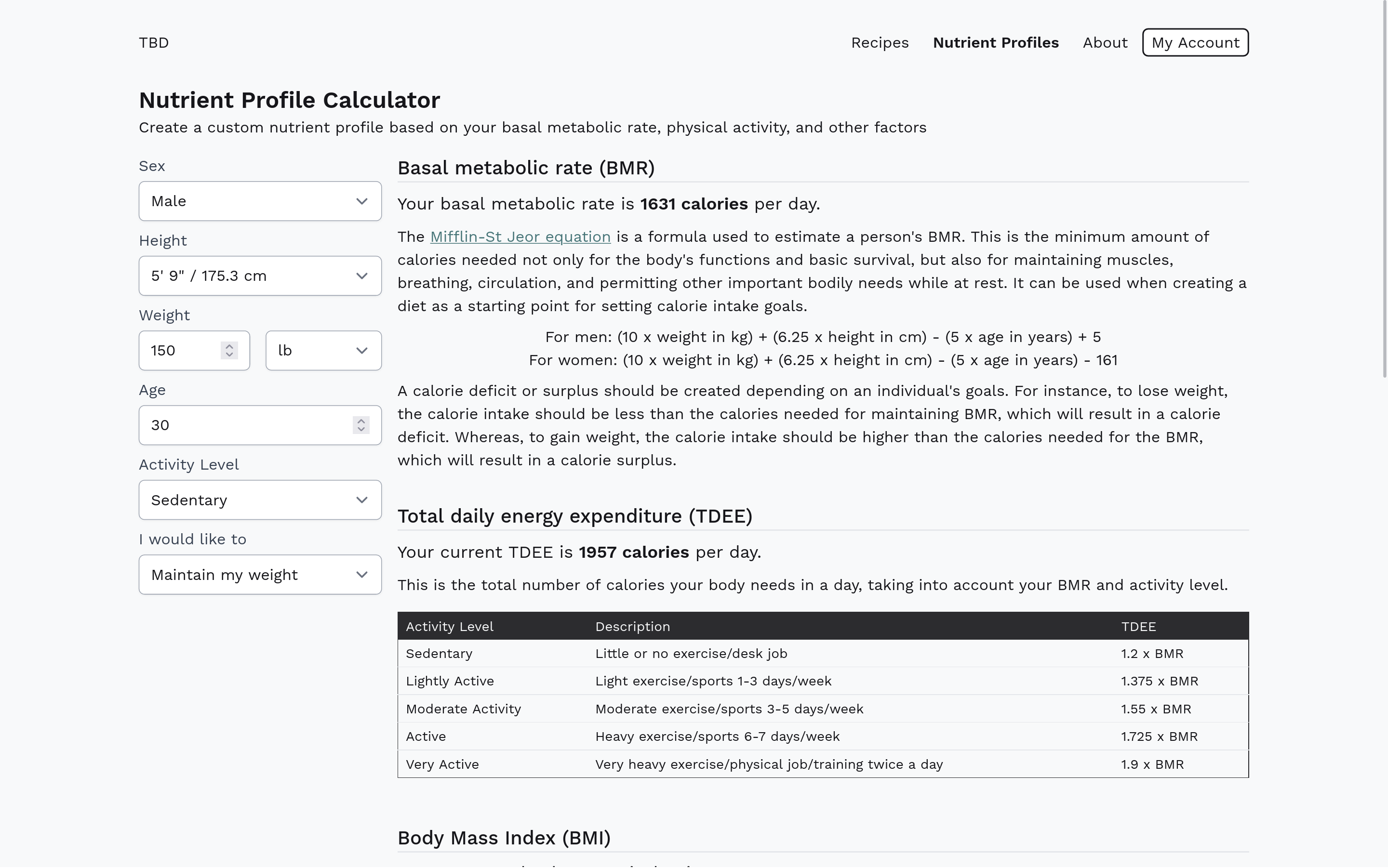Click the page vertical scrollbar
This screenshot has height=868, width=1388.
tap(1385, 189)
